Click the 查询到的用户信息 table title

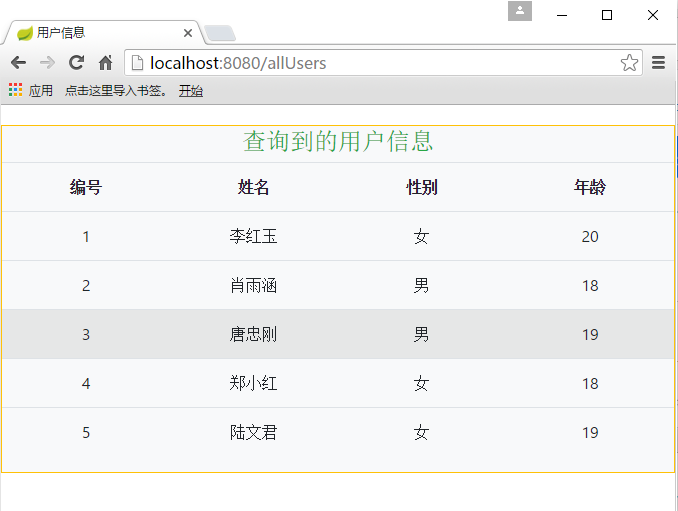[338, 141]
